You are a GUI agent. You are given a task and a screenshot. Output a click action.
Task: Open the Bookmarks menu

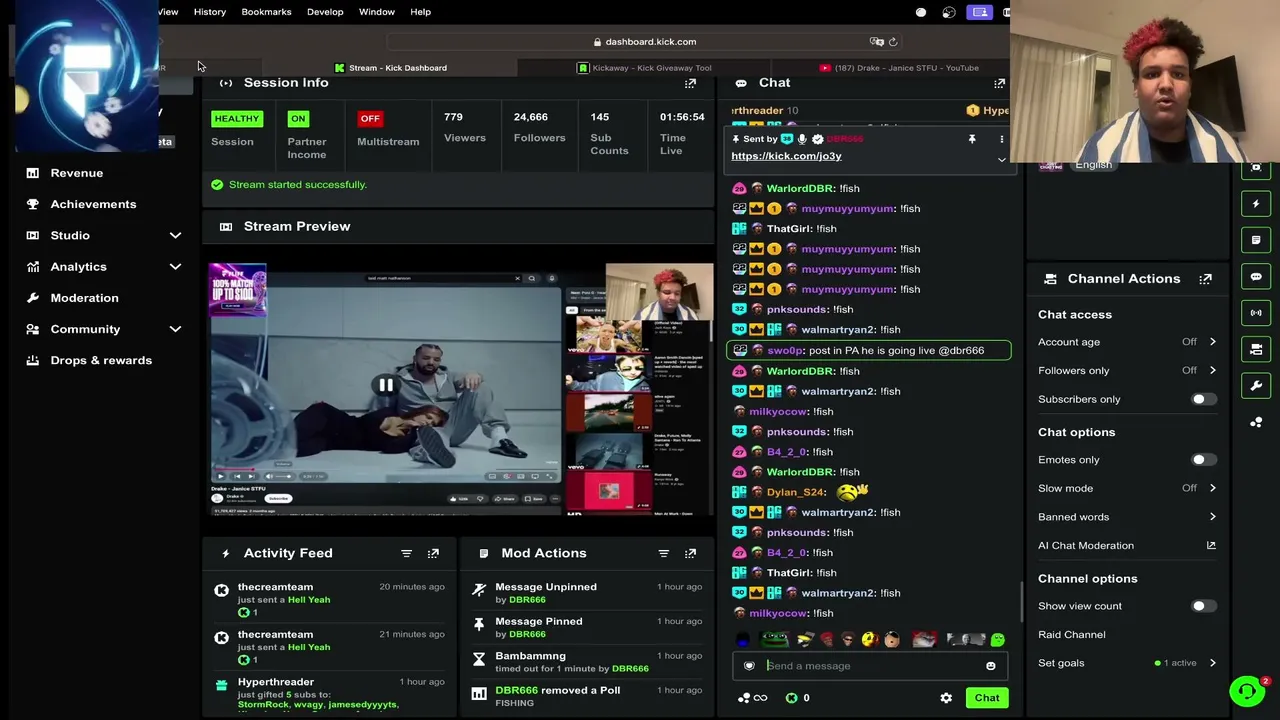[266, 12]
